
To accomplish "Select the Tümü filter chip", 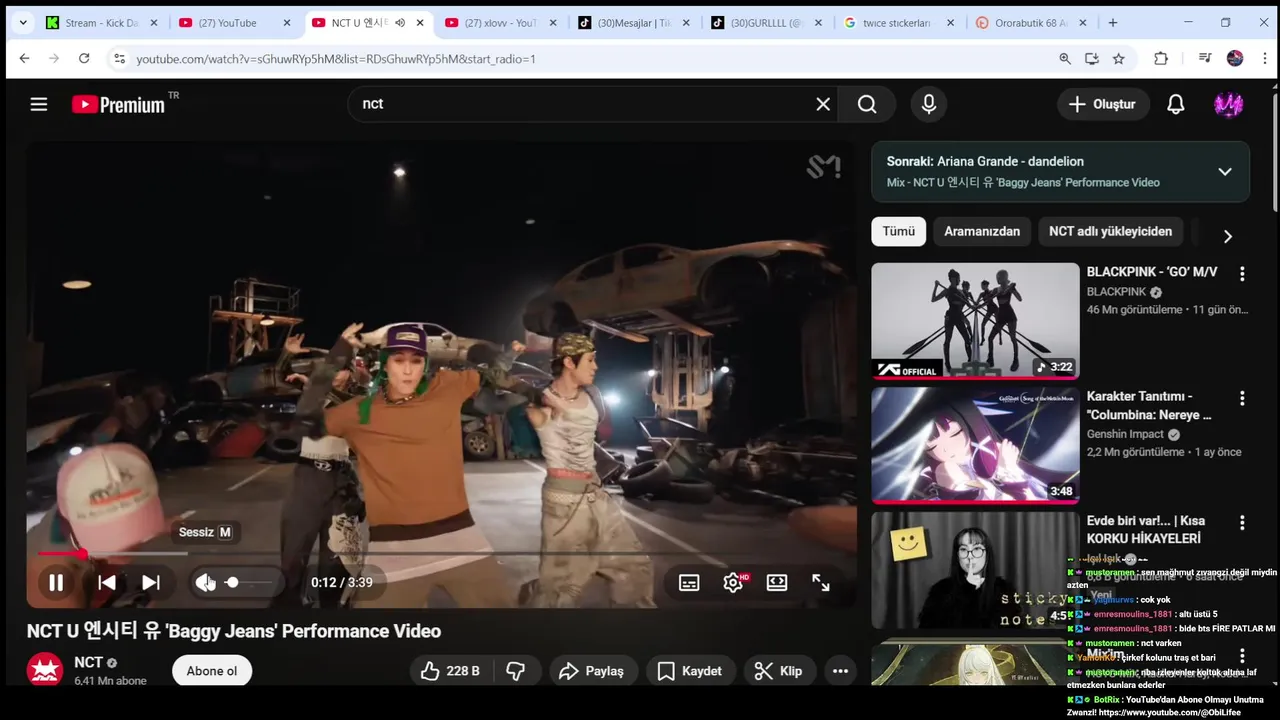I will click(x=898, y=231).
